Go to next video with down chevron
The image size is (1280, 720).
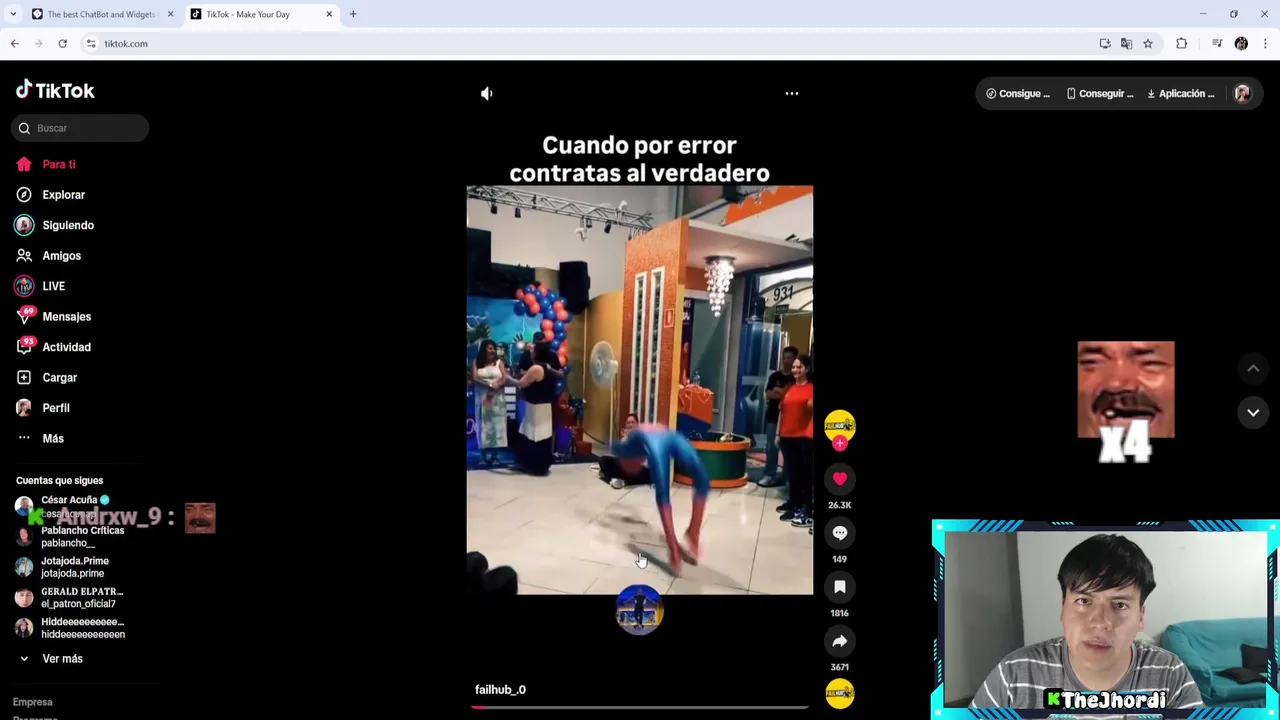1253,412
